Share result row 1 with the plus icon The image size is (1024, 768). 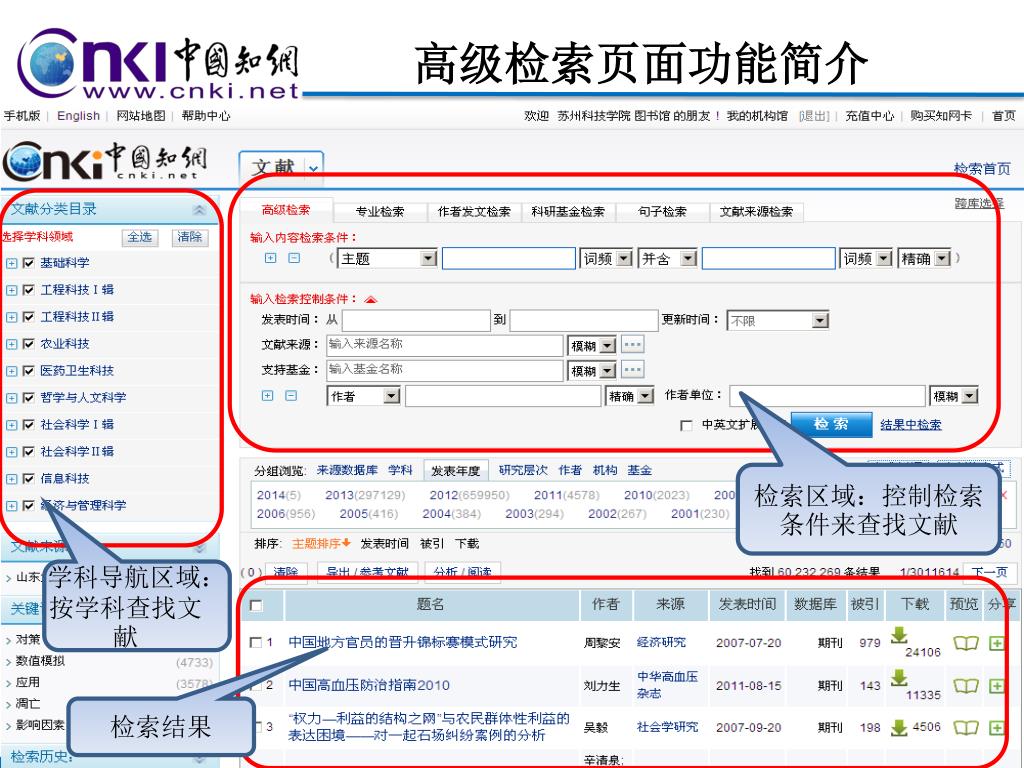click(997, 643)
